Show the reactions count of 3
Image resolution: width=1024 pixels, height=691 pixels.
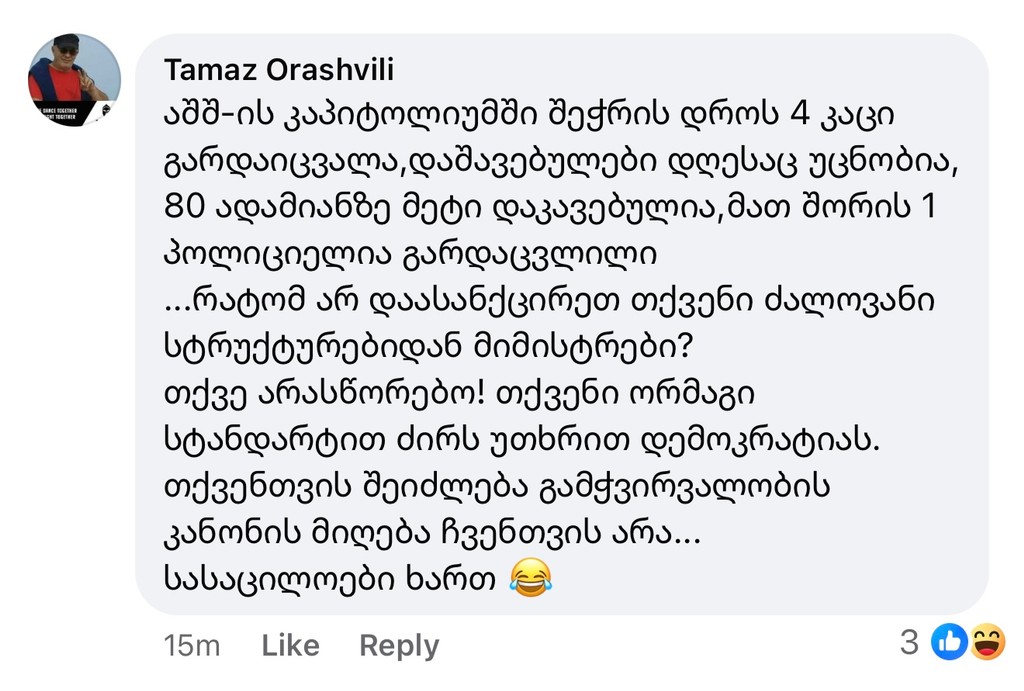pyautogui.click(x=909, y=643)
